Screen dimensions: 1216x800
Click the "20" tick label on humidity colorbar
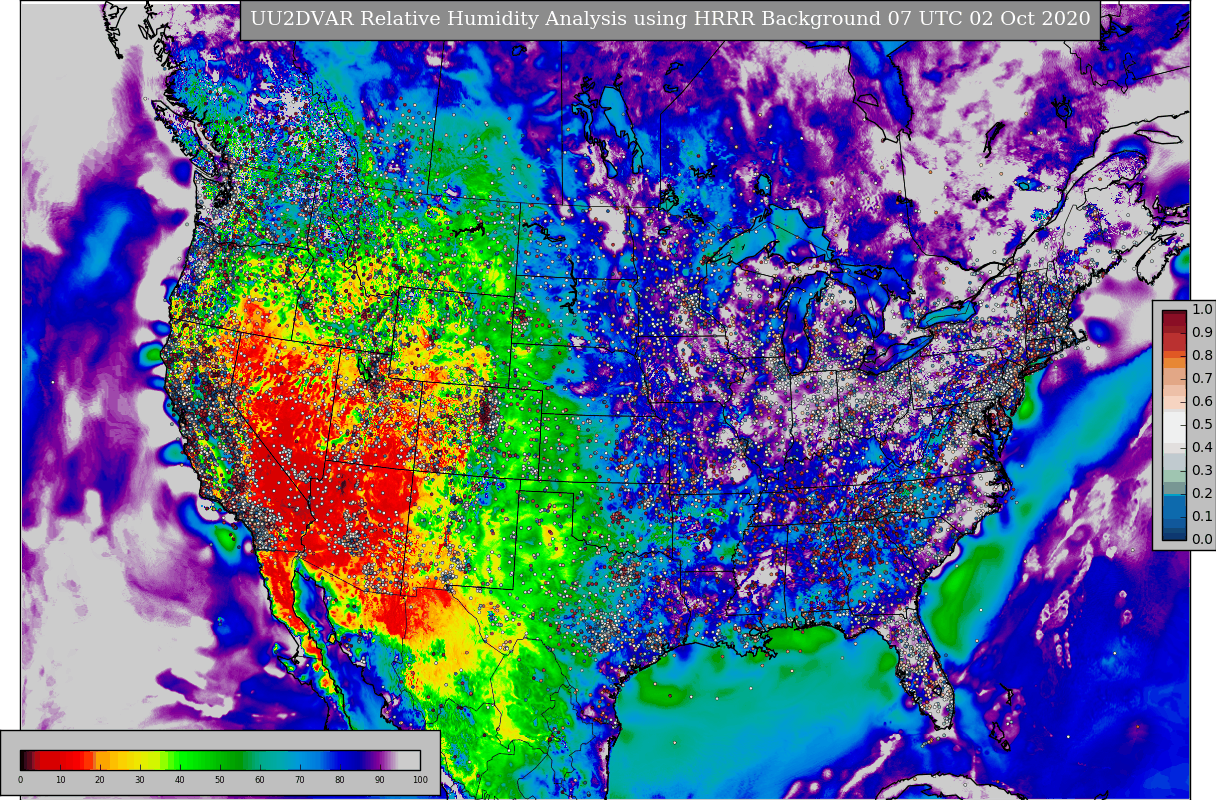click(100, 780)
